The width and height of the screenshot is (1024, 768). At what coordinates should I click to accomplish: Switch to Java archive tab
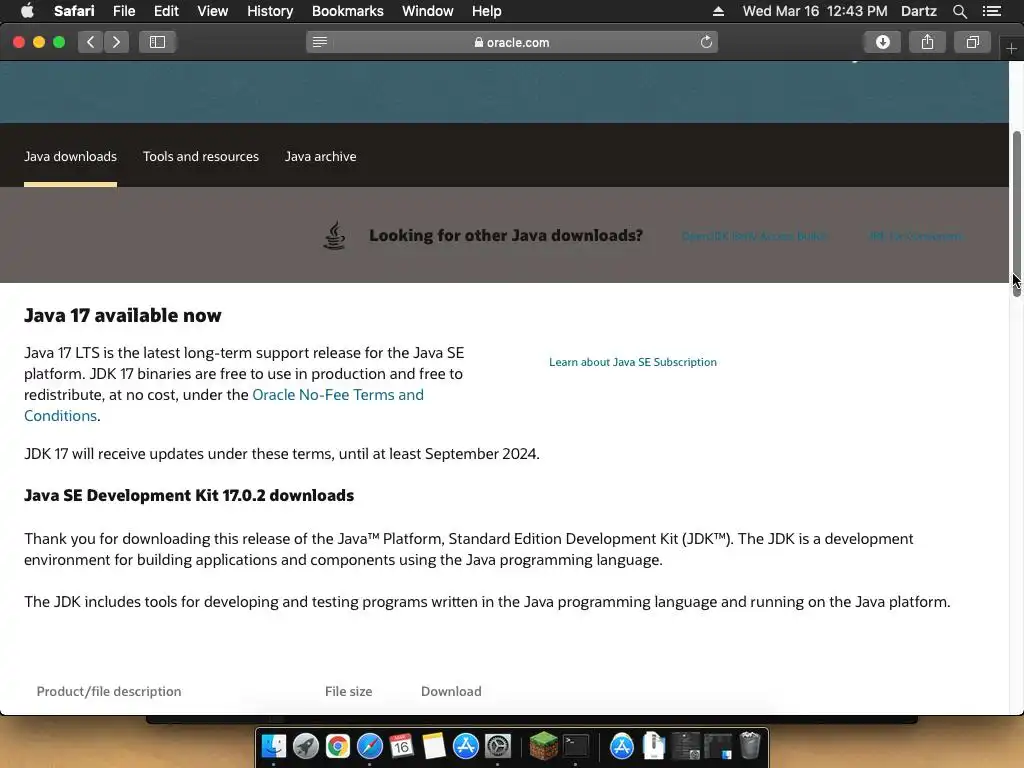320,157
